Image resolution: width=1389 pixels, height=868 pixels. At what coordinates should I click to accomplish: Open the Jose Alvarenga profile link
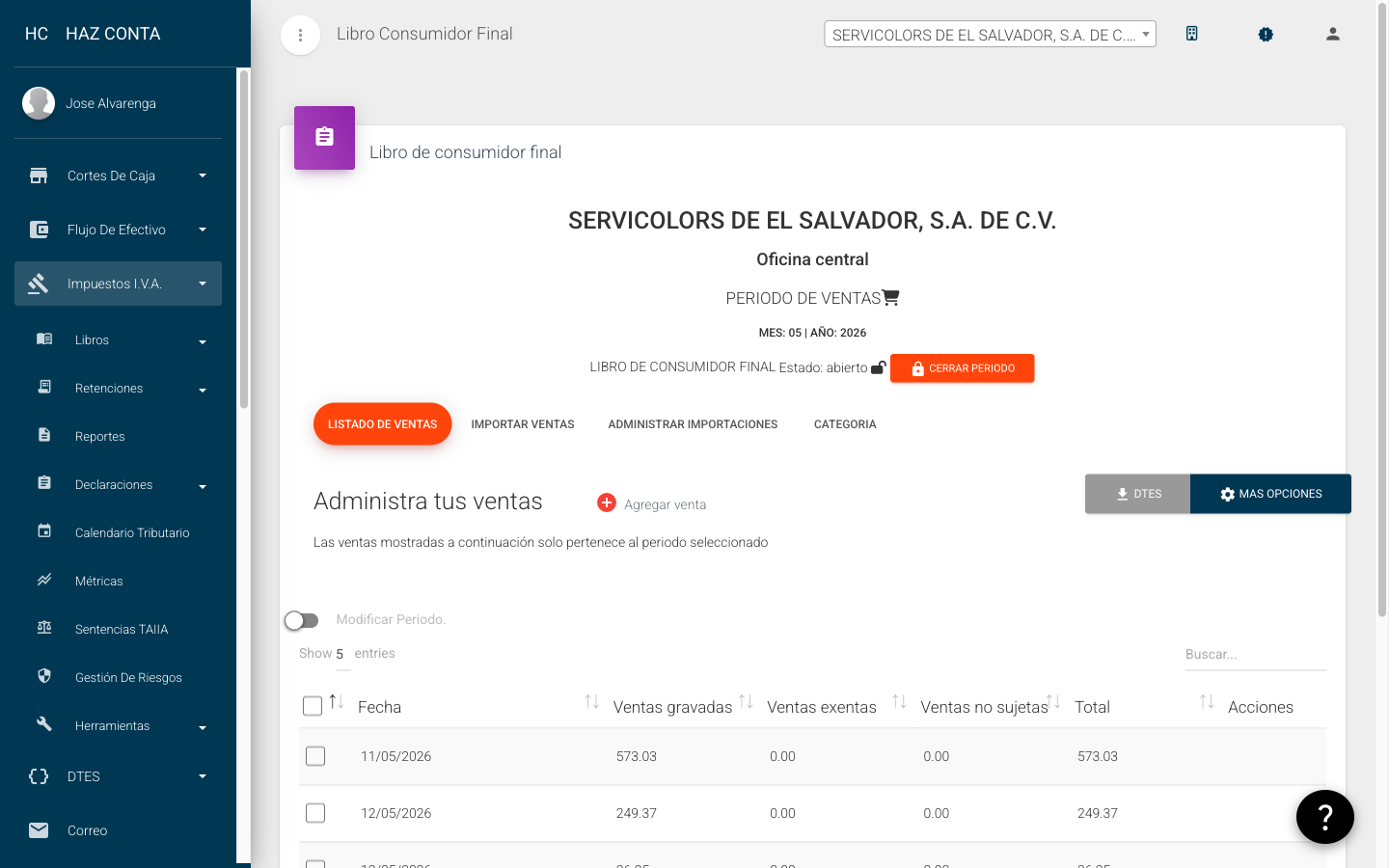111,103
